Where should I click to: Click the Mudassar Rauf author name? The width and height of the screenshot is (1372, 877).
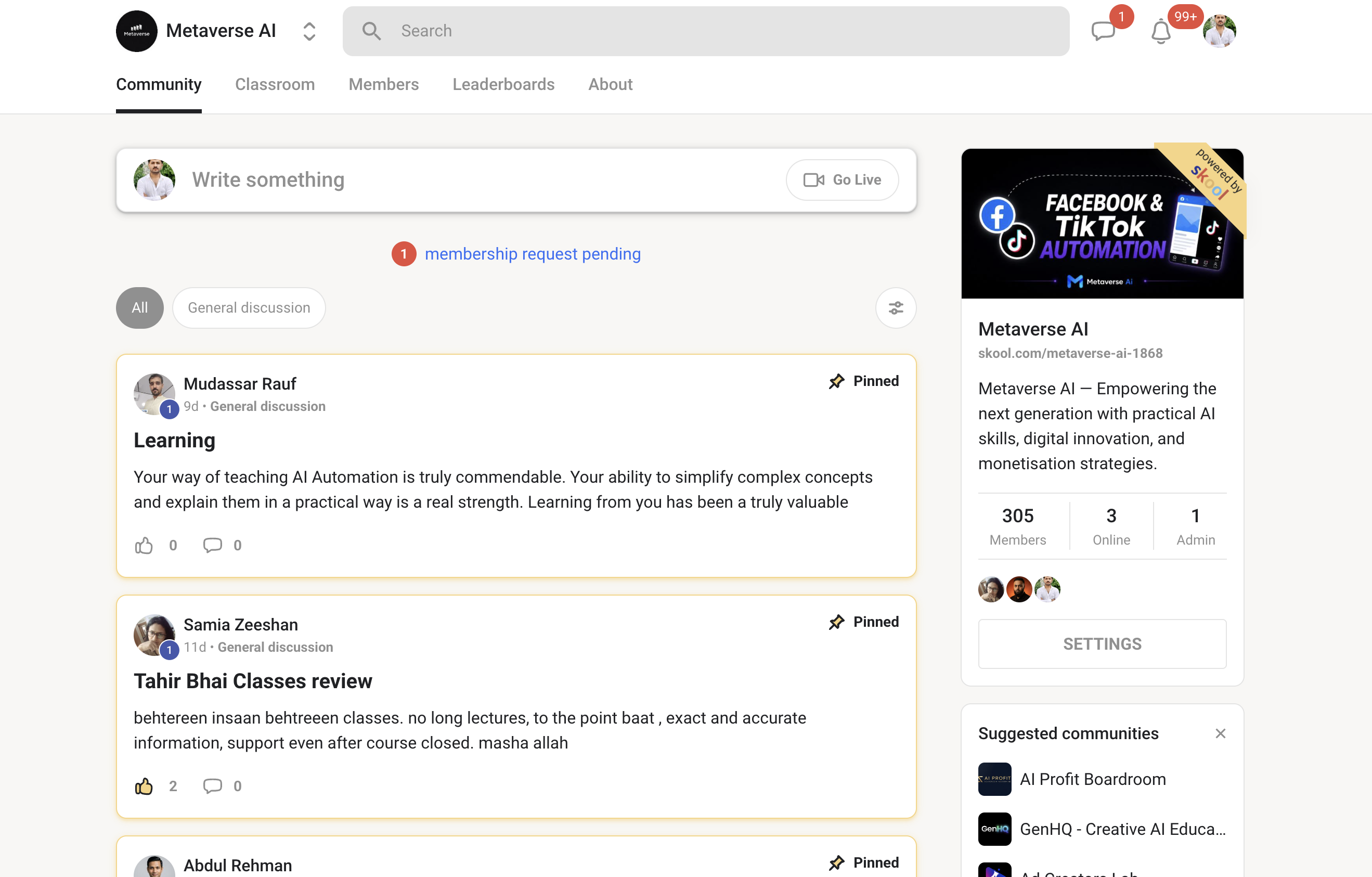tap(240, 383)
